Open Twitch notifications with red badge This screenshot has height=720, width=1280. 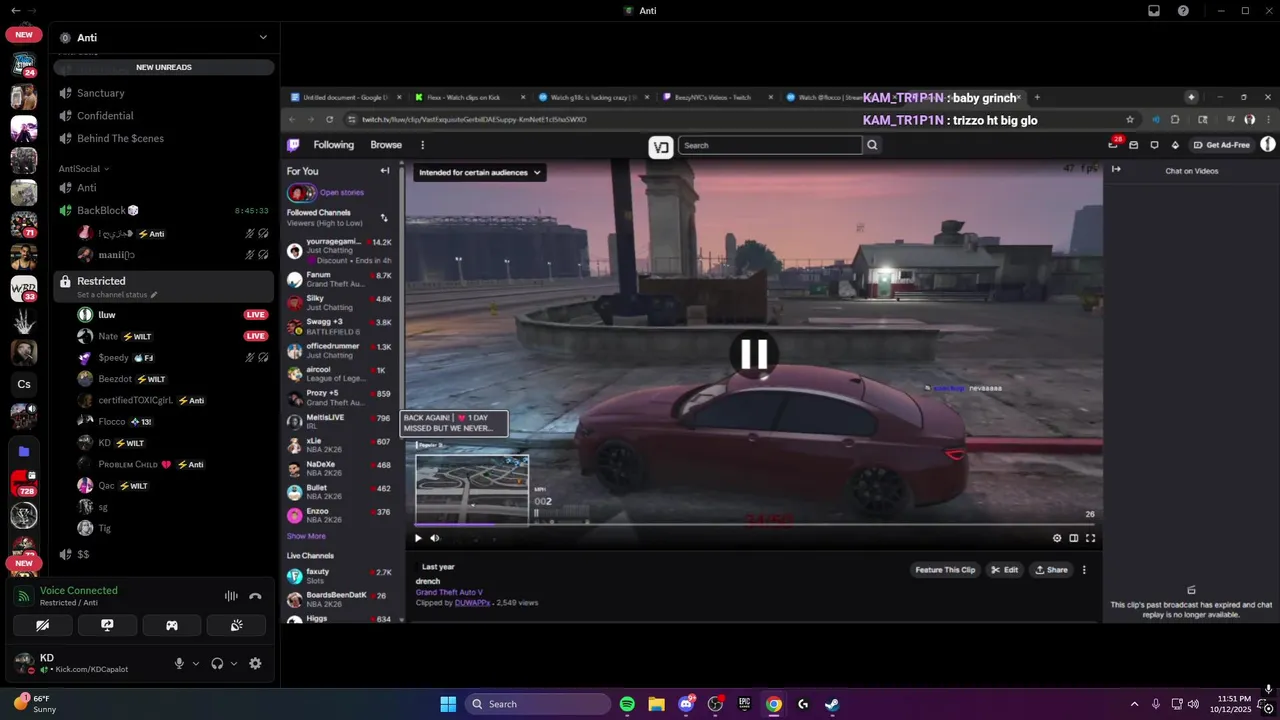(x=1114, y=144)
